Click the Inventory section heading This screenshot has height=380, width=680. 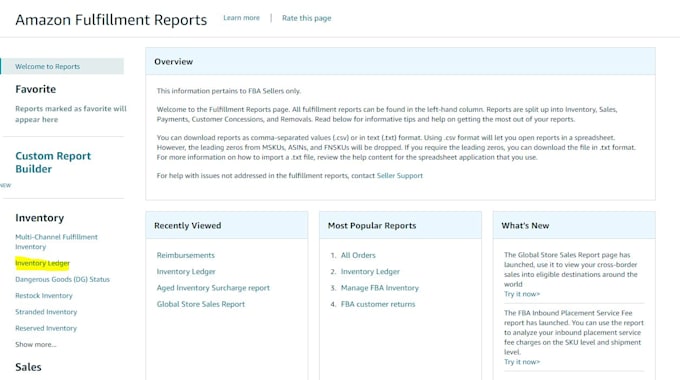coord(39,218)
